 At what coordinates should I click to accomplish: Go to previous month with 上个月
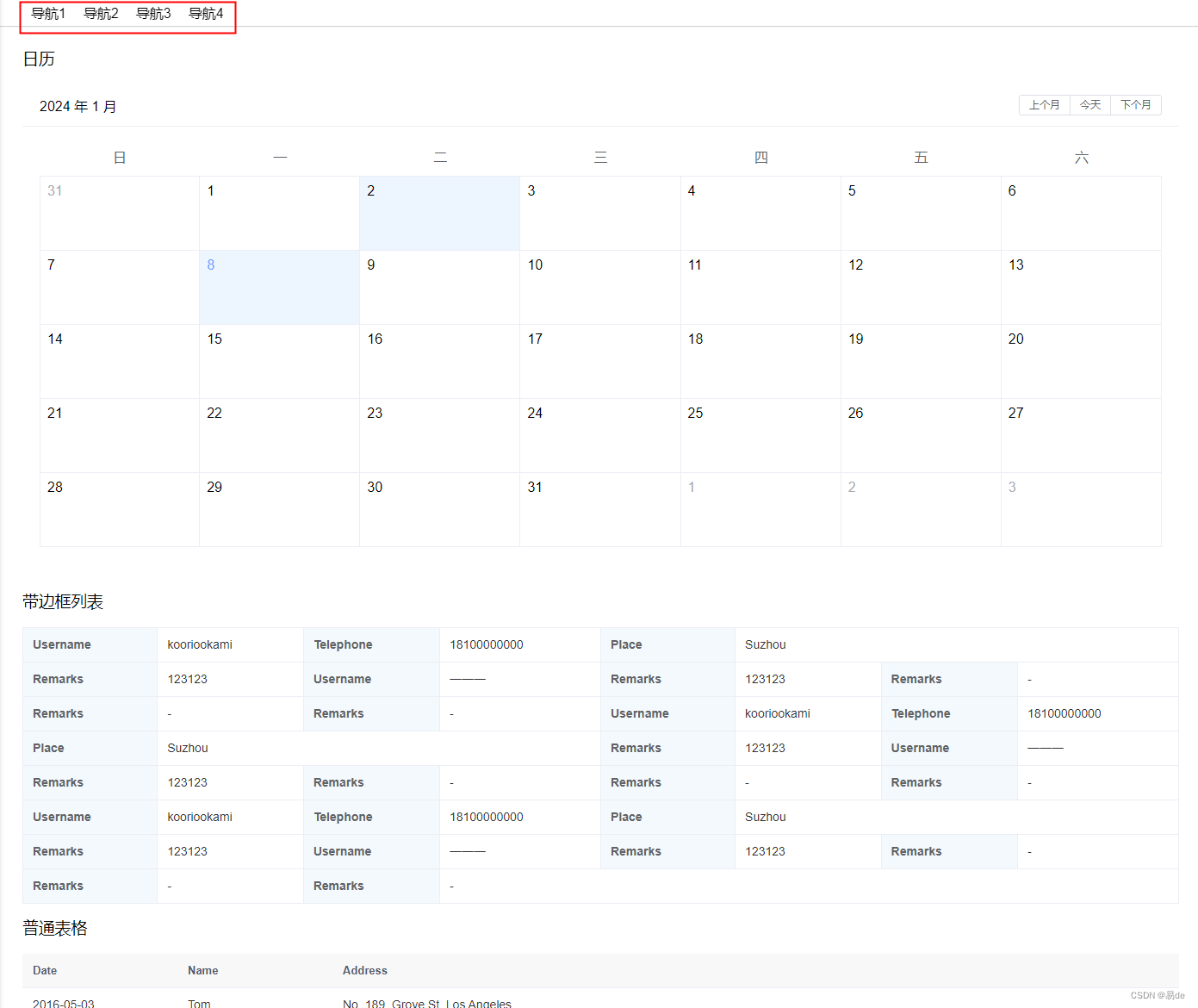pos(1045,105)
